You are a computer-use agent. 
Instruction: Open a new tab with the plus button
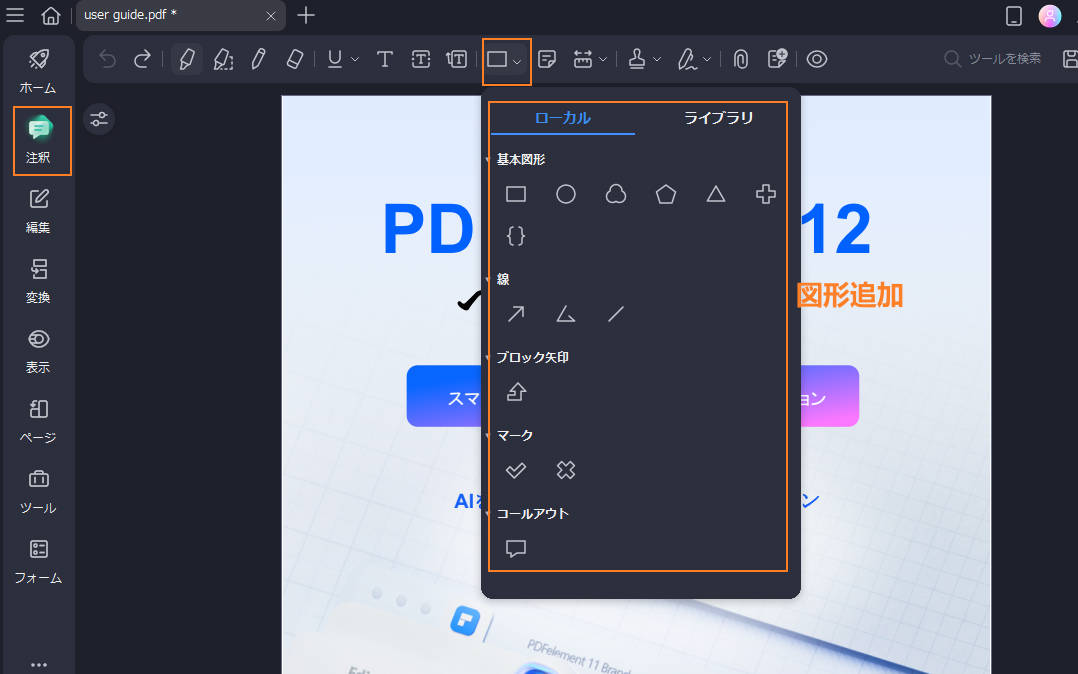(306, 15)
